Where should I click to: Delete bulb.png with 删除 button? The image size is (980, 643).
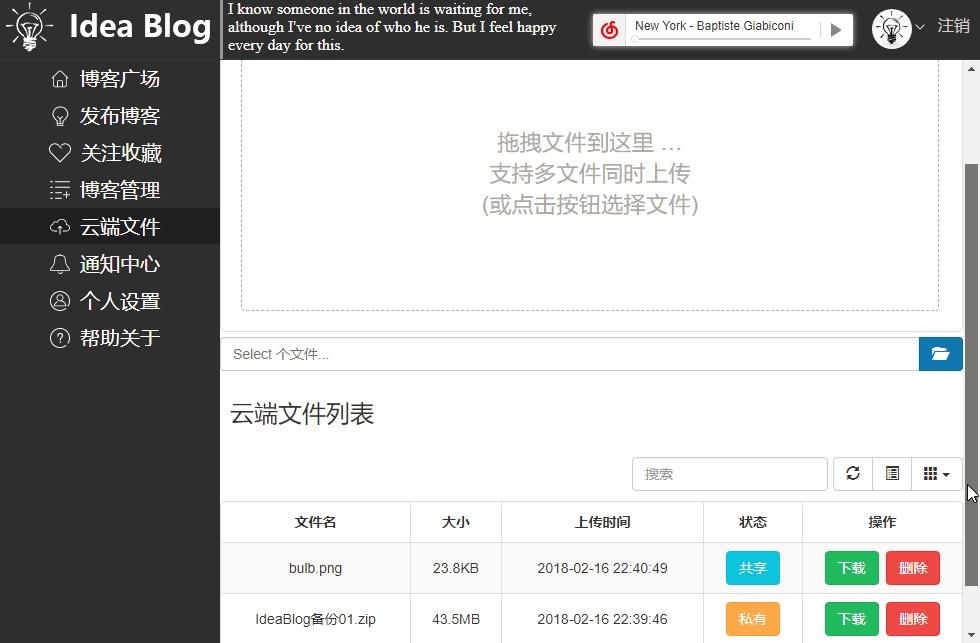pyautogui.click(x=912, y=568)
